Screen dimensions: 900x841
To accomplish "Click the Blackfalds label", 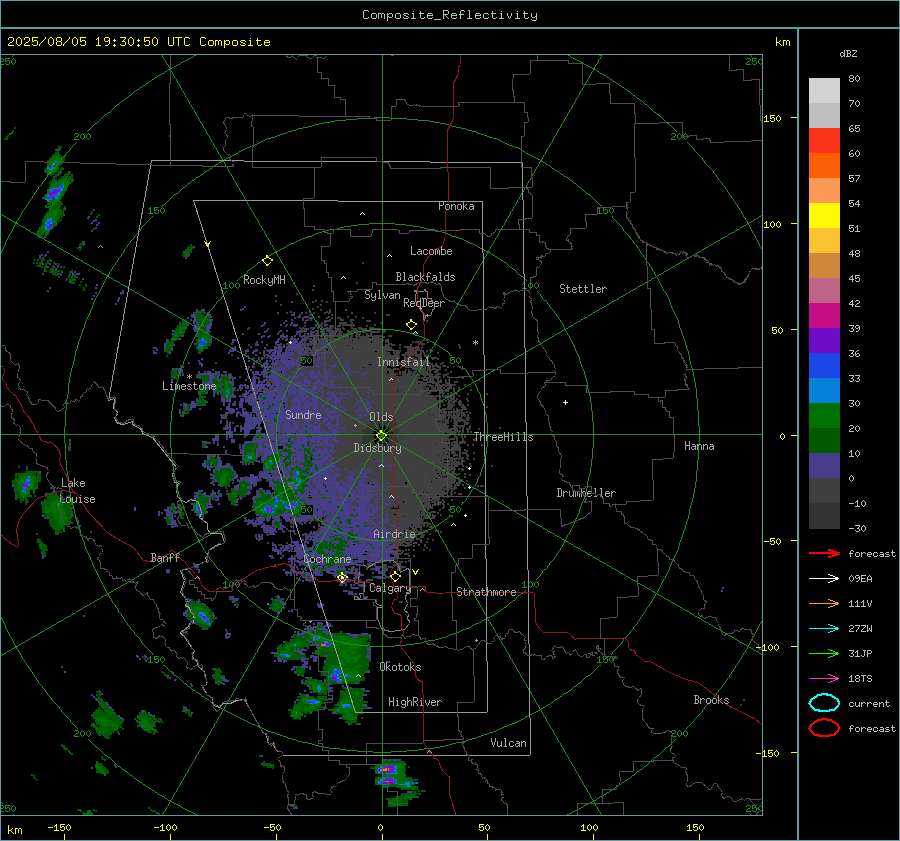I will click(425, 277).
